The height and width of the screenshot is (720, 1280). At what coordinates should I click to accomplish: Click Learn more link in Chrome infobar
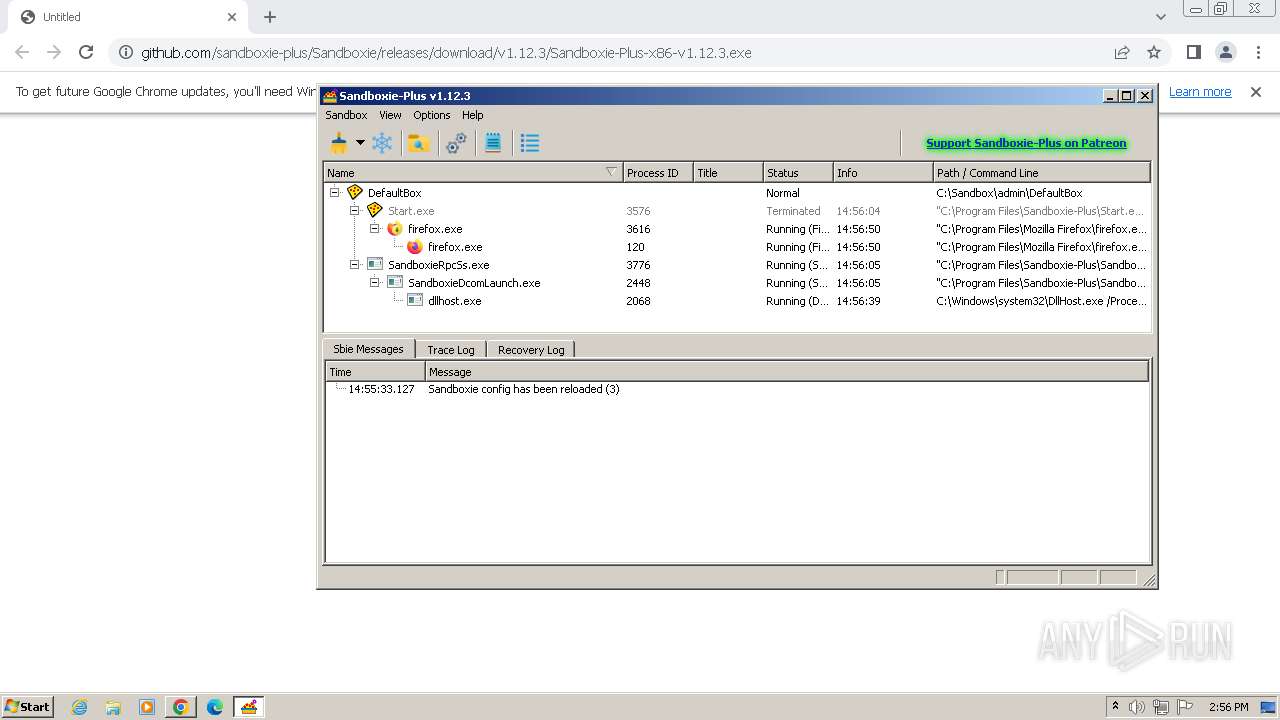[x=1200, y=92]
